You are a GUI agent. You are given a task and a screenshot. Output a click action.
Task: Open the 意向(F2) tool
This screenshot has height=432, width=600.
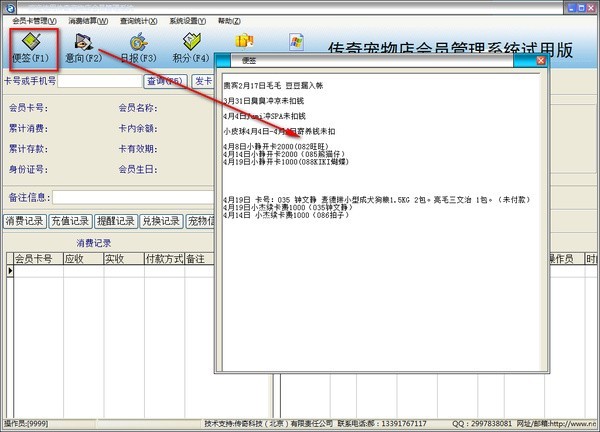pos(83,49)
